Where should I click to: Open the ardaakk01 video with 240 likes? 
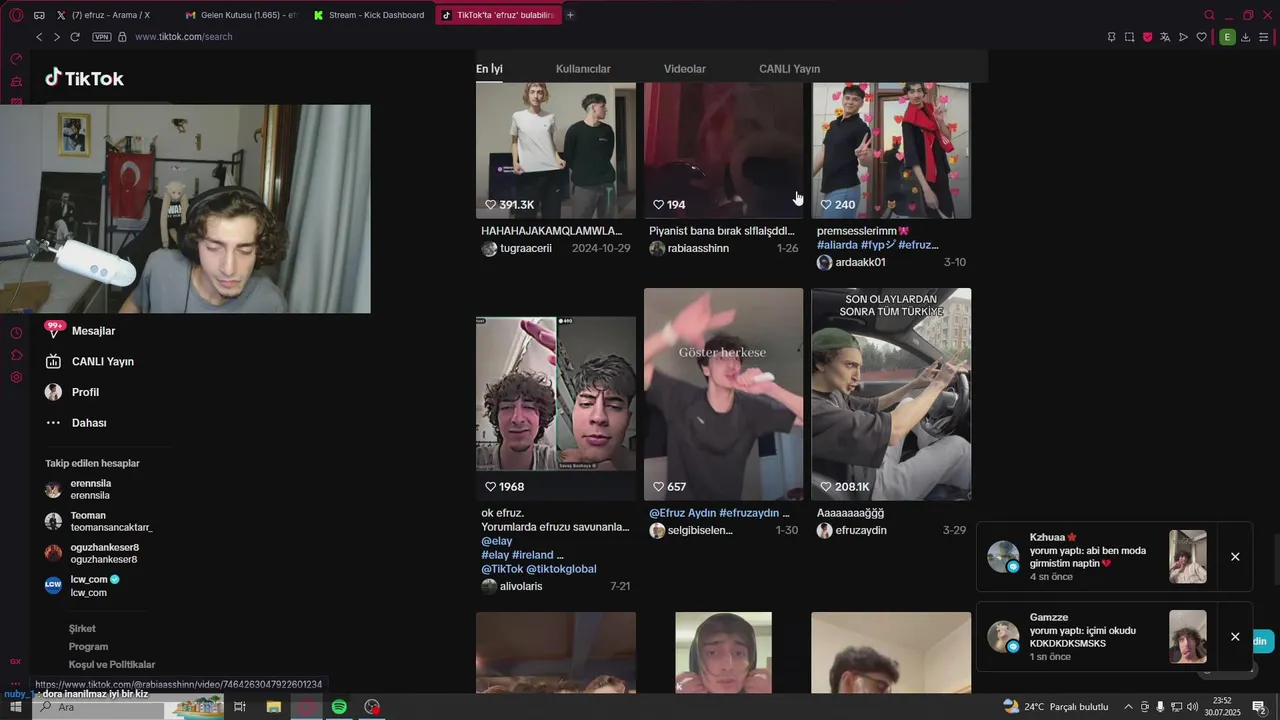coord(891,150)
